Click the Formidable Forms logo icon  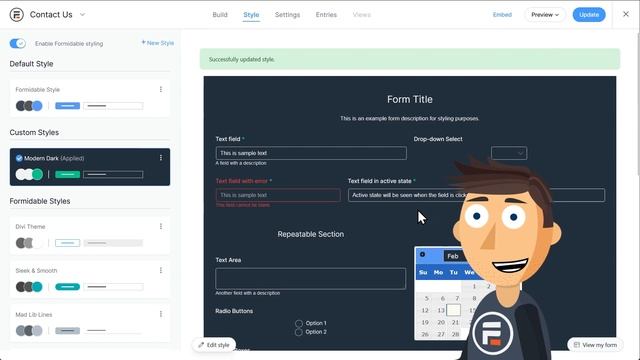click(16, 15)
